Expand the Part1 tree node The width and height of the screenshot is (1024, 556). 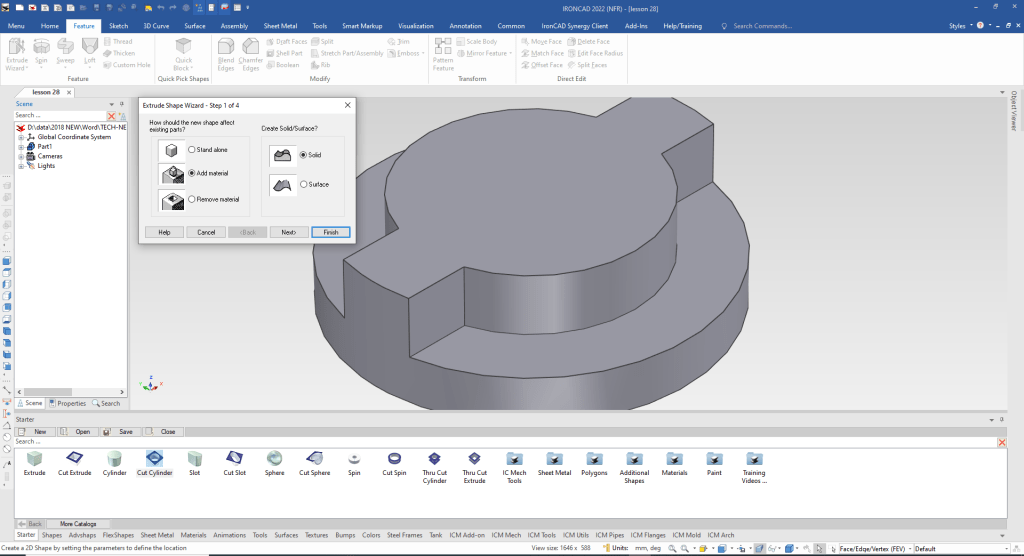click(20, 146)
